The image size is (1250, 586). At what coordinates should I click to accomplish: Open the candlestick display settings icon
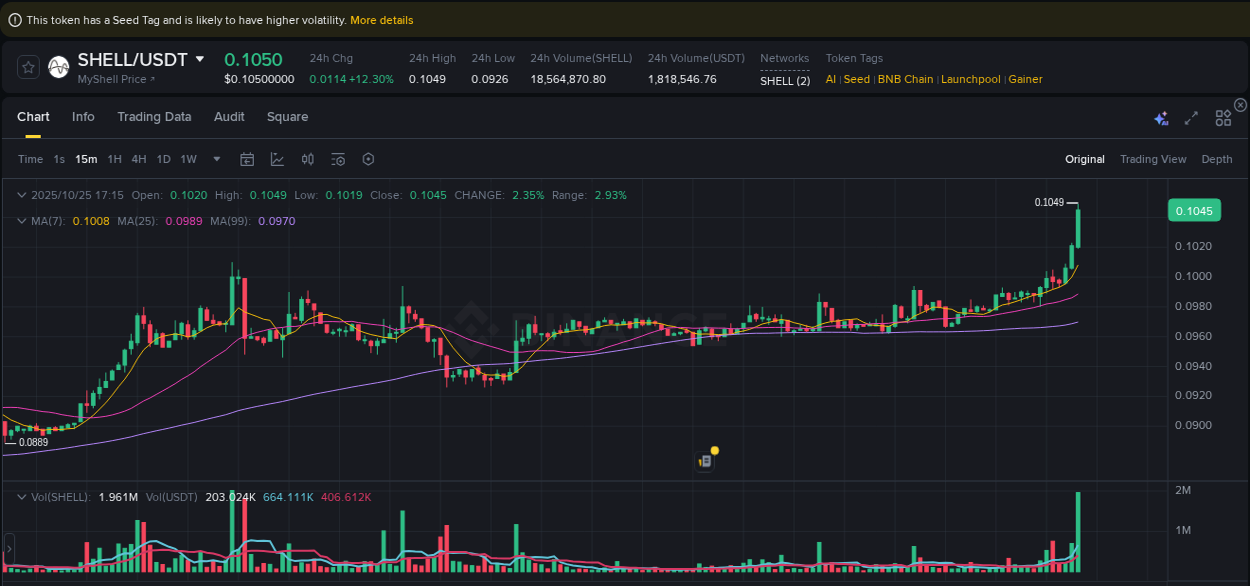tap(307, 158)
